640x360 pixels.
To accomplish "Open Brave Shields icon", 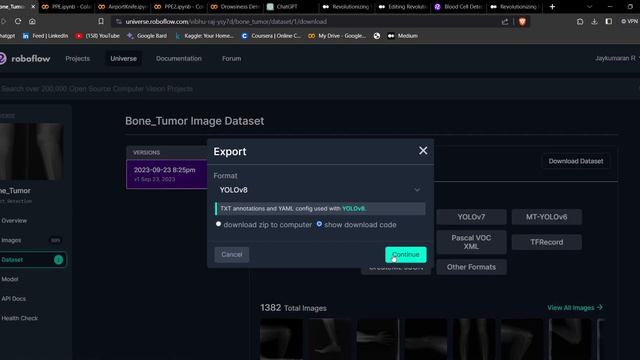I will tap(522, 22).
